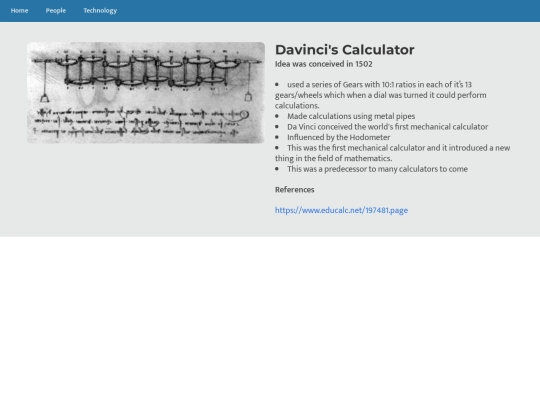Click the "References" label
The width and height of the screenshot is (540, 405).
[294, 190]
